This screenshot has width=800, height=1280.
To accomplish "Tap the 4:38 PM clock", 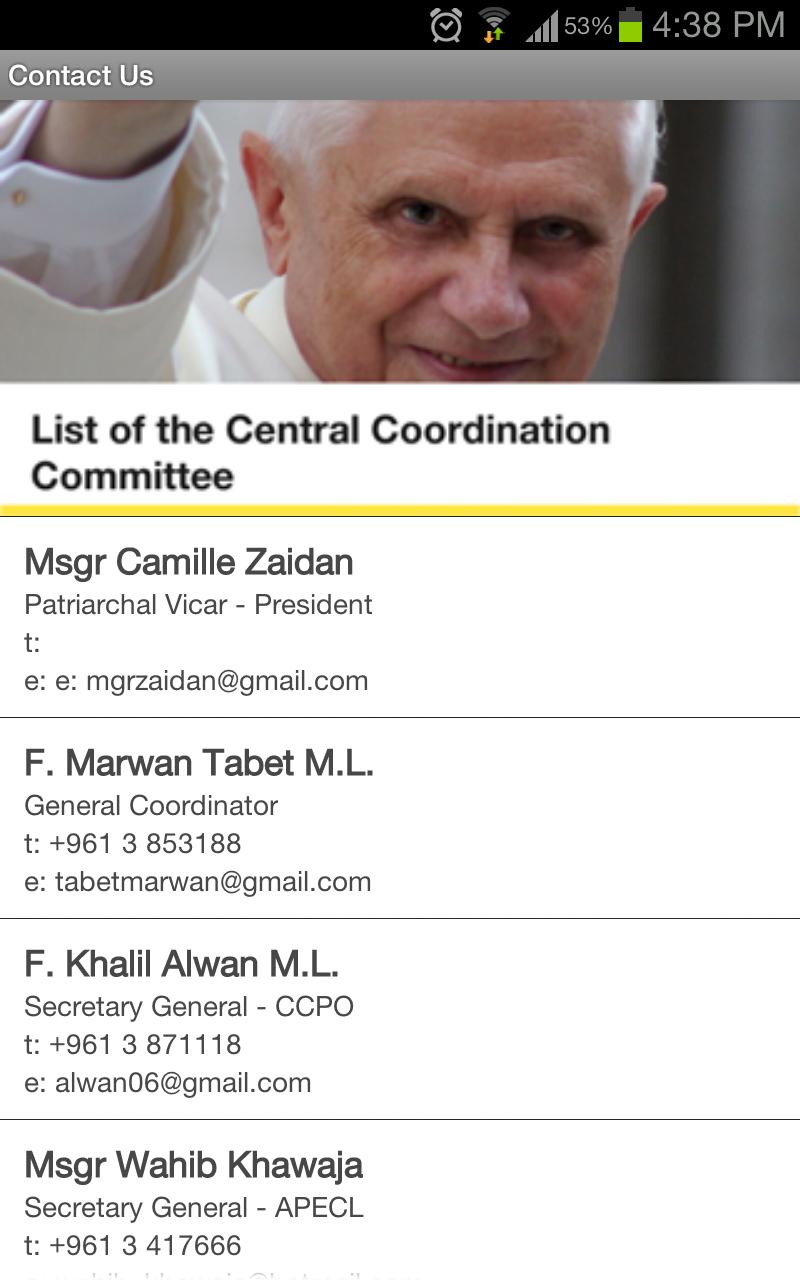I will (718, 25).
